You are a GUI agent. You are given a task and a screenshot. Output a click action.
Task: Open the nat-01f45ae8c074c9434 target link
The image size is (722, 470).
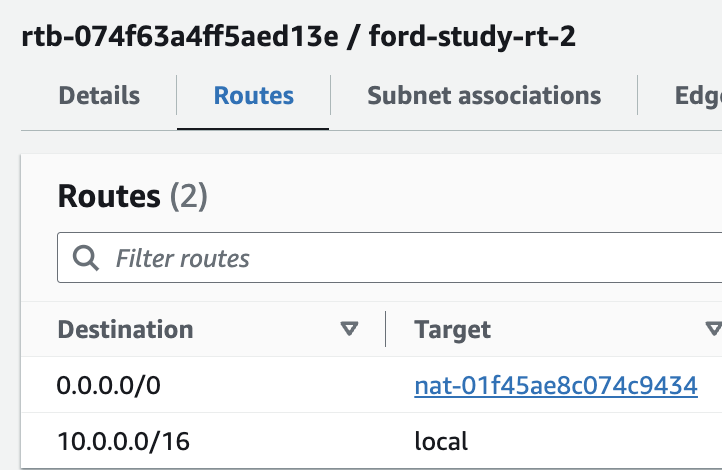556,385
